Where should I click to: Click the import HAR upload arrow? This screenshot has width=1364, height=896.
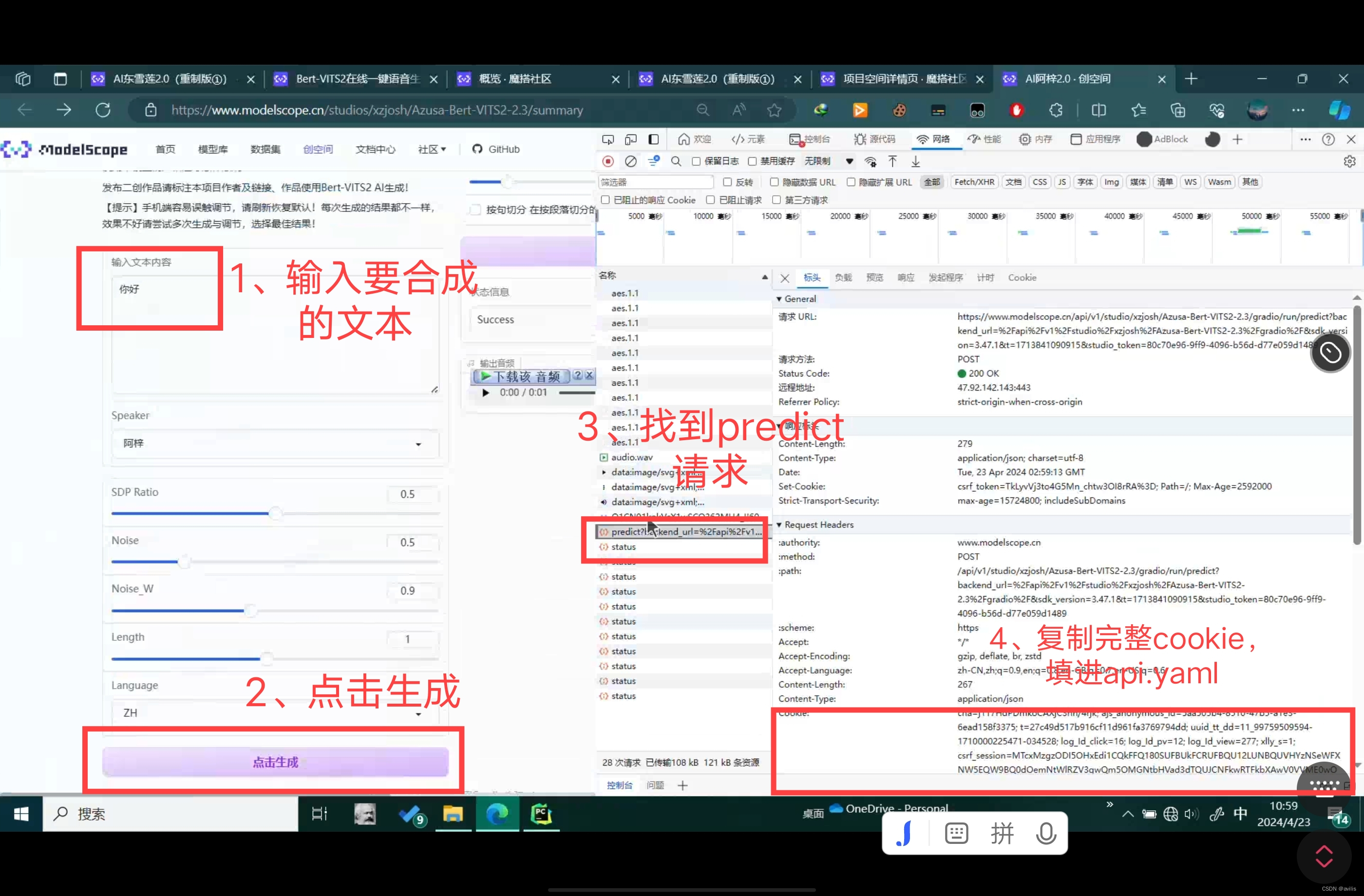(892, 162)
